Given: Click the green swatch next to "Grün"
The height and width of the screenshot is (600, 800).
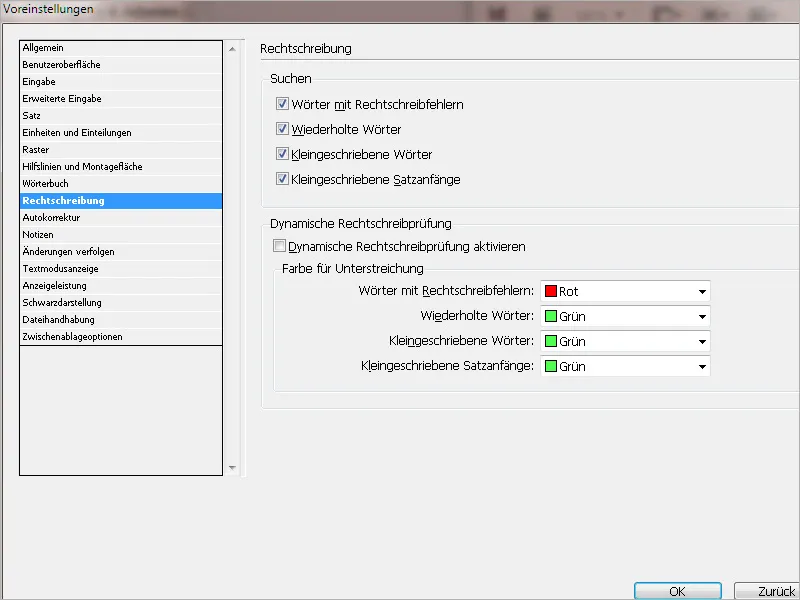Looking at the screenshot, I should click(x=549, y=316).
